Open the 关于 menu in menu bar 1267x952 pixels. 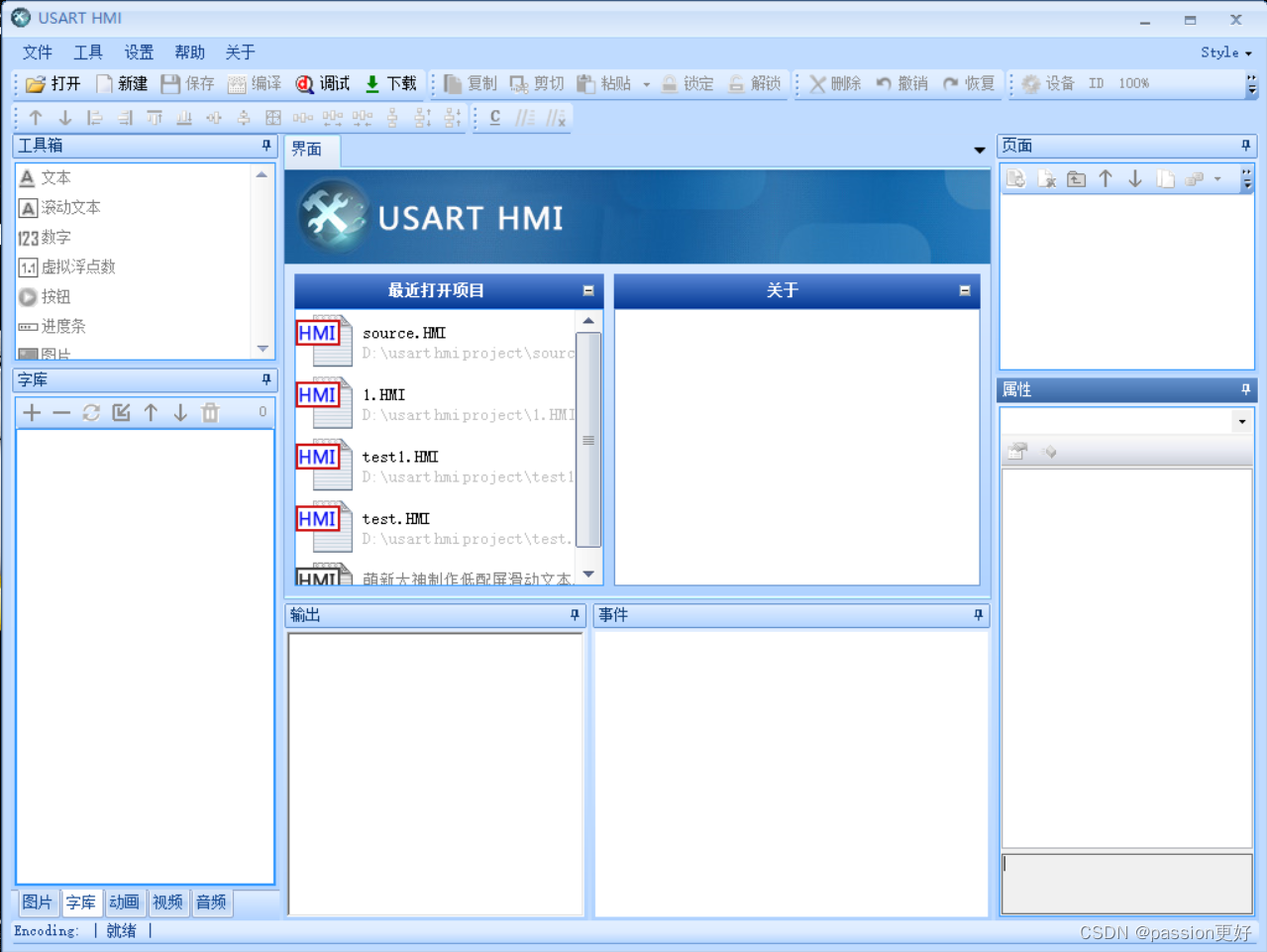click(240, 53)
